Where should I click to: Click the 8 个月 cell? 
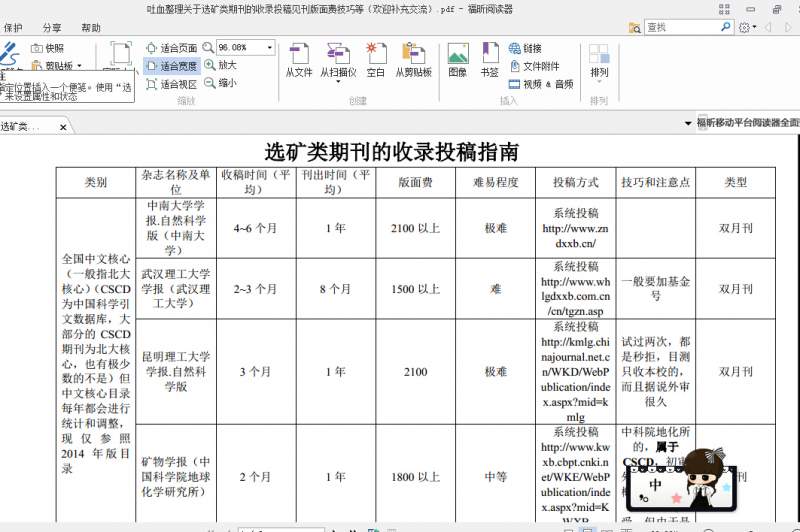pos(335,289)
